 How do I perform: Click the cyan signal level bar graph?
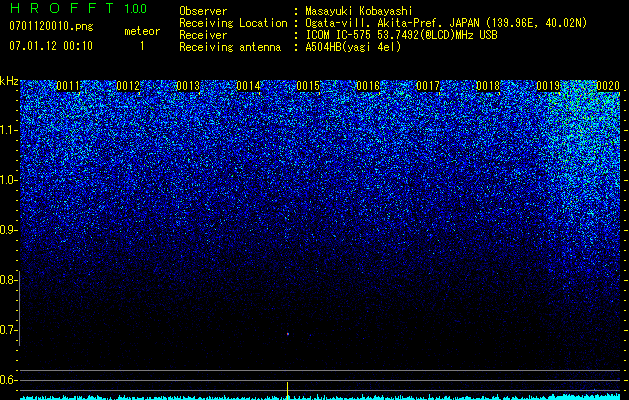(320, 397)
